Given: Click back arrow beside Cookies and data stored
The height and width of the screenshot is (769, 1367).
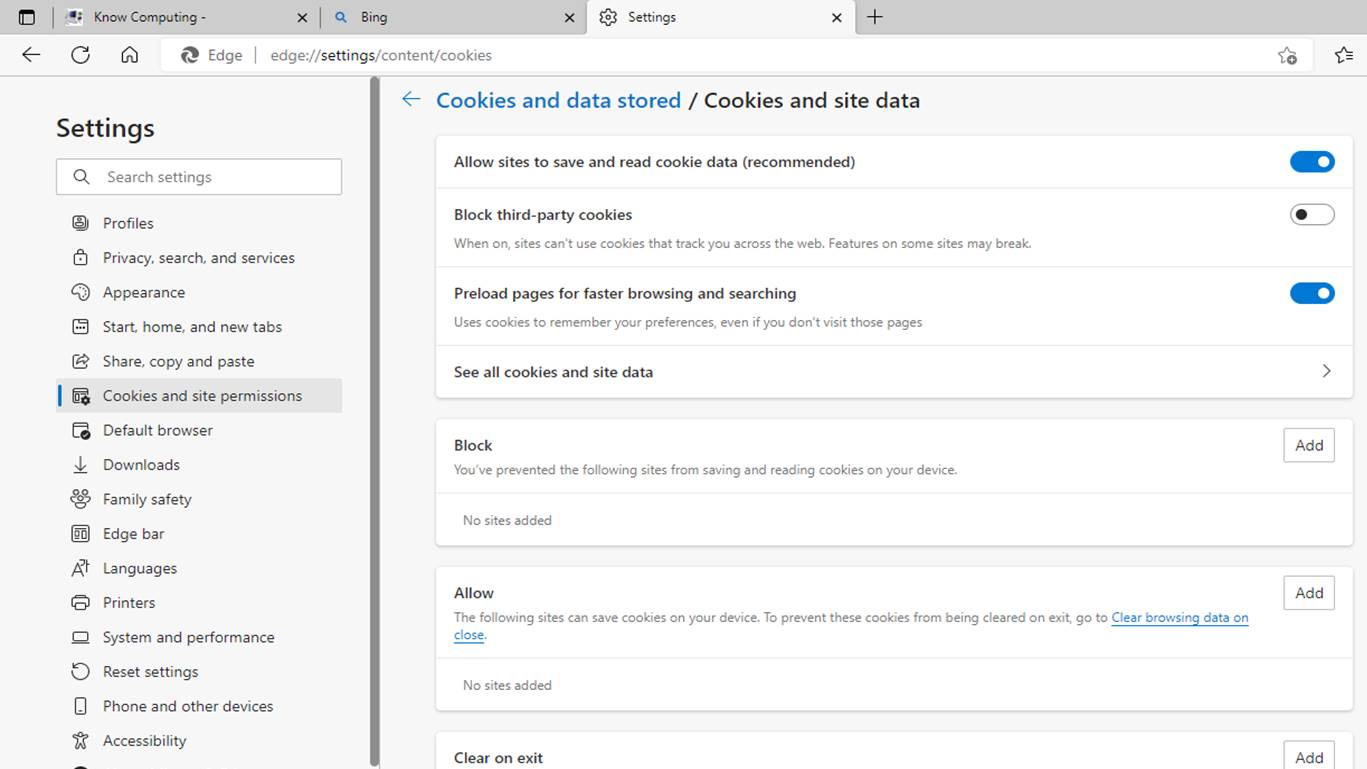Looking at the screenshot, I should [410, 99].
